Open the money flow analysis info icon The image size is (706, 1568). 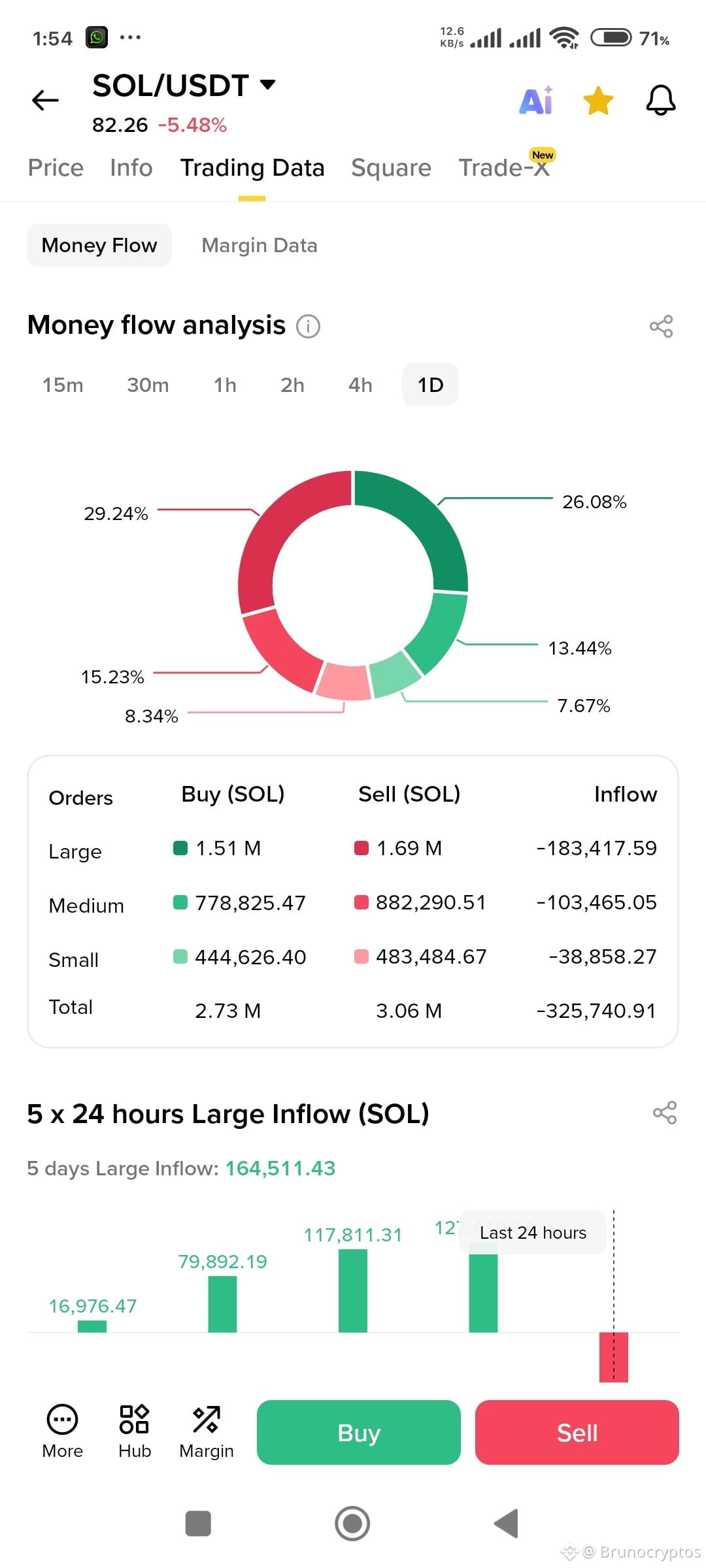pyautogui.click(x=308, y=326)
